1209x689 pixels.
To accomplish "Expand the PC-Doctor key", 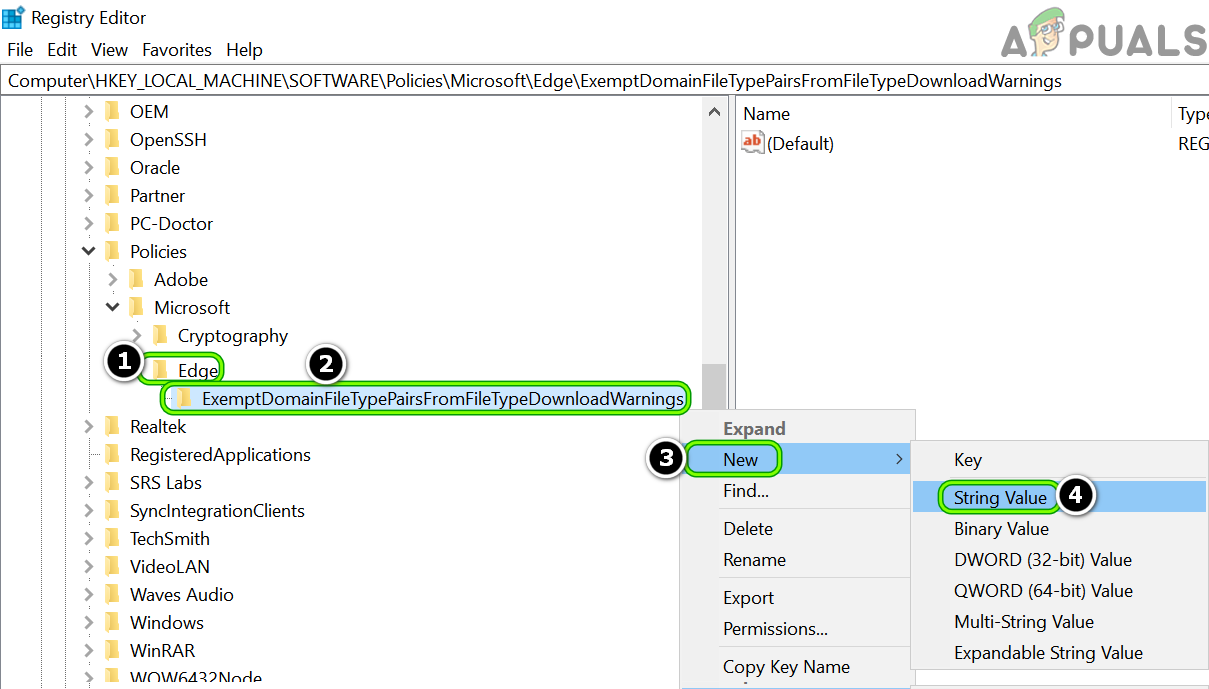I will [x=89, y=224].
